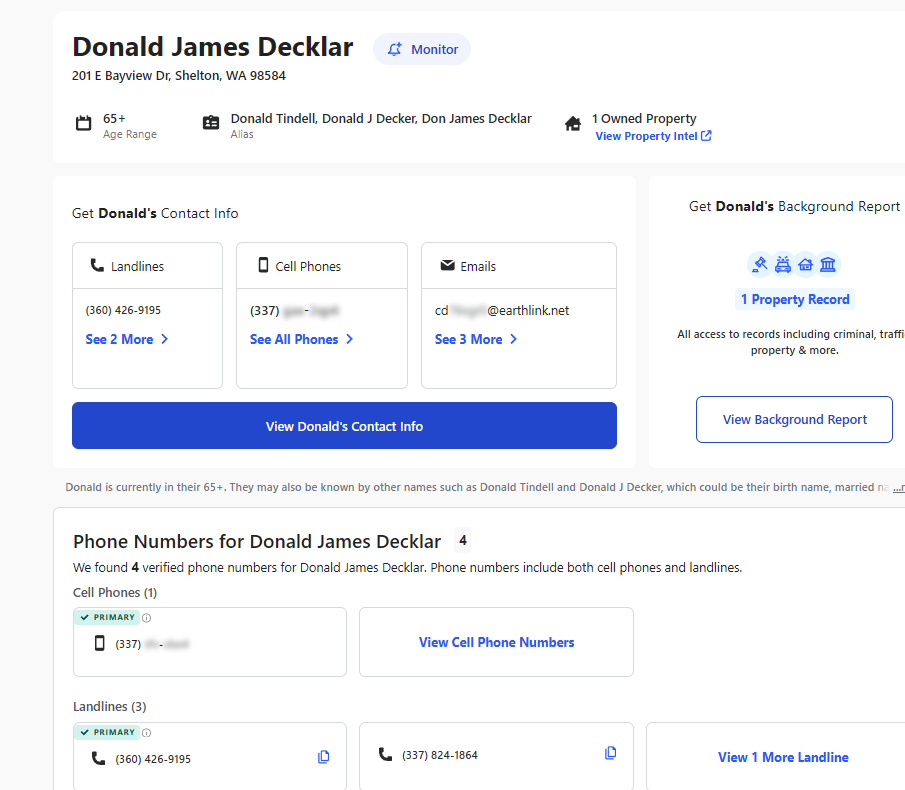Click View Background Report button
Viewport: 905px width, 790px height.
pos(794,420)
